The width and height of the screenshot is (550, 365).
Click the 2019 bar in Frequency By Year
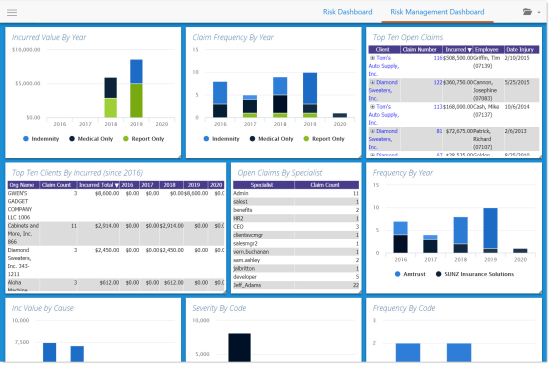(x=490, y=230)
